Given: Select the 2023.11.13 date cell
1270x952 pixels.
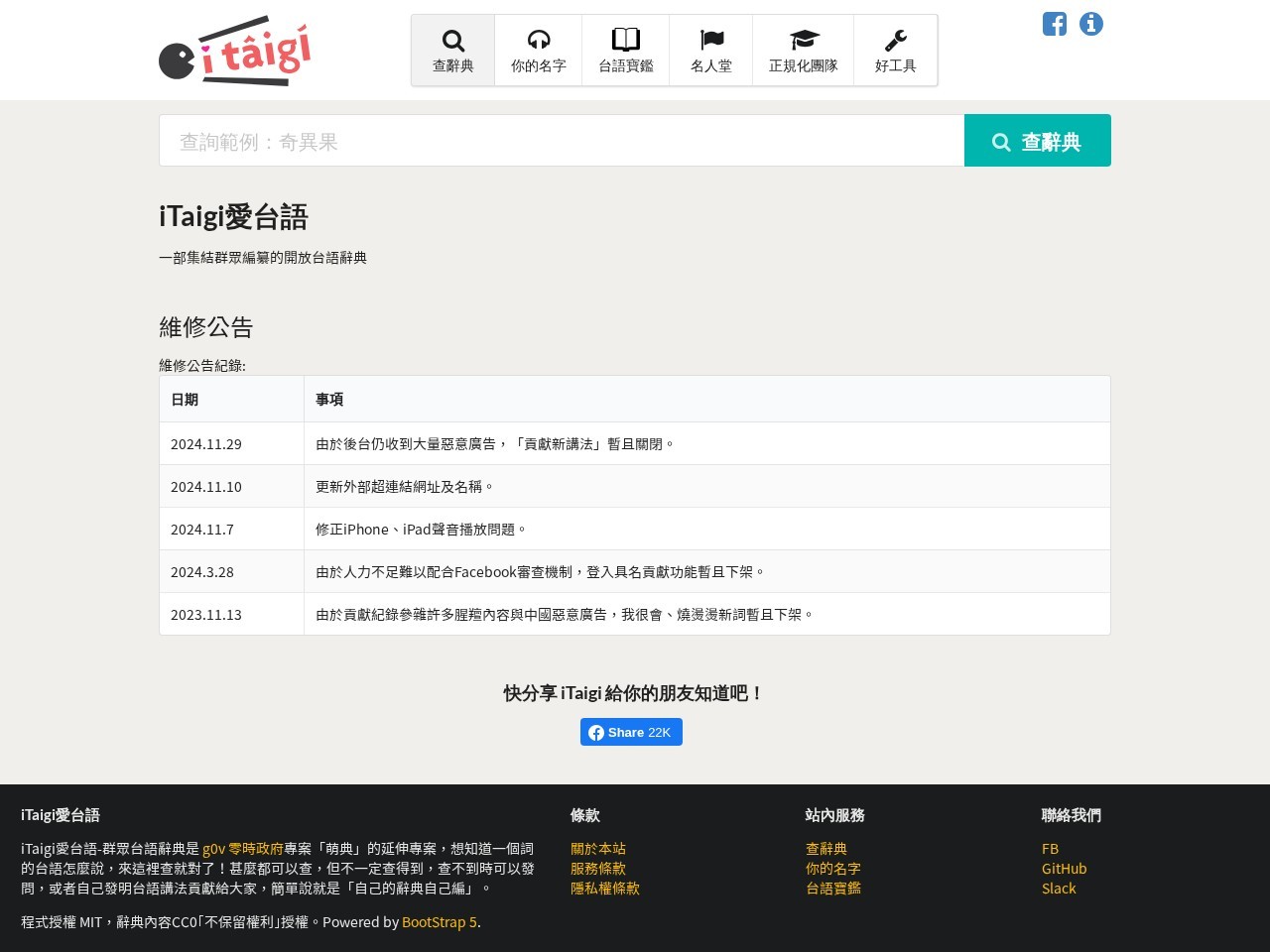Looking at the screenshot, I should (x=232, y=615).
